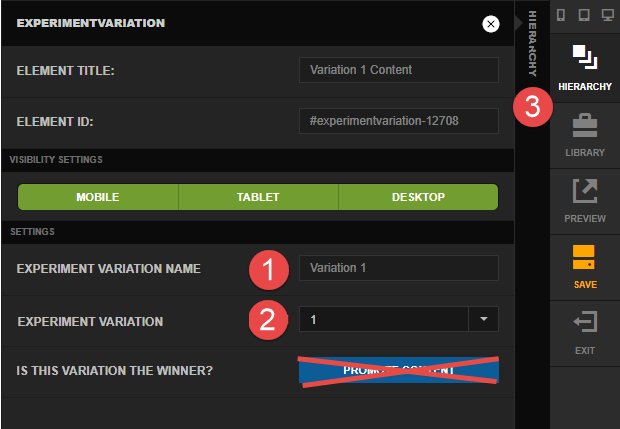Exit the editor via Exit icon
620x429 pixels.
coord(585,334)
